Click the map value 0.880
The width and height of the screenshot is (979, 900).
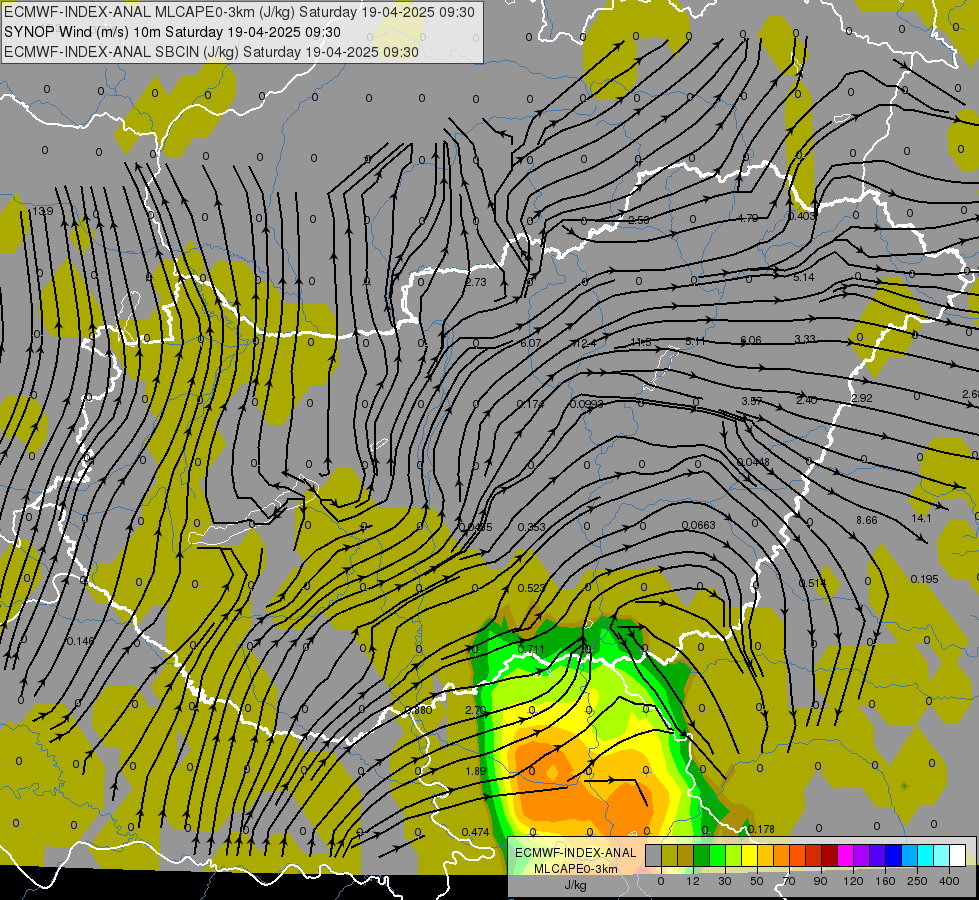tap(418, 710)
